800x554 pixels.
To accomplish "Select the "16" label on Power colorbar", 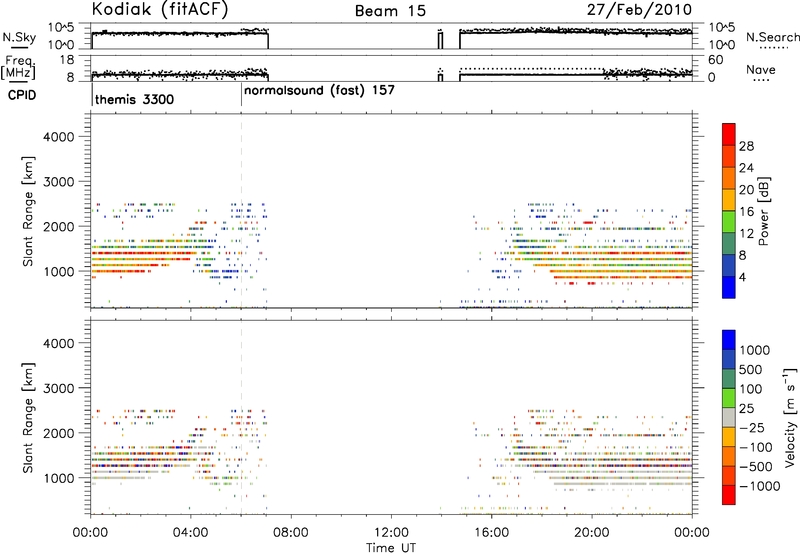I will 746,212.
